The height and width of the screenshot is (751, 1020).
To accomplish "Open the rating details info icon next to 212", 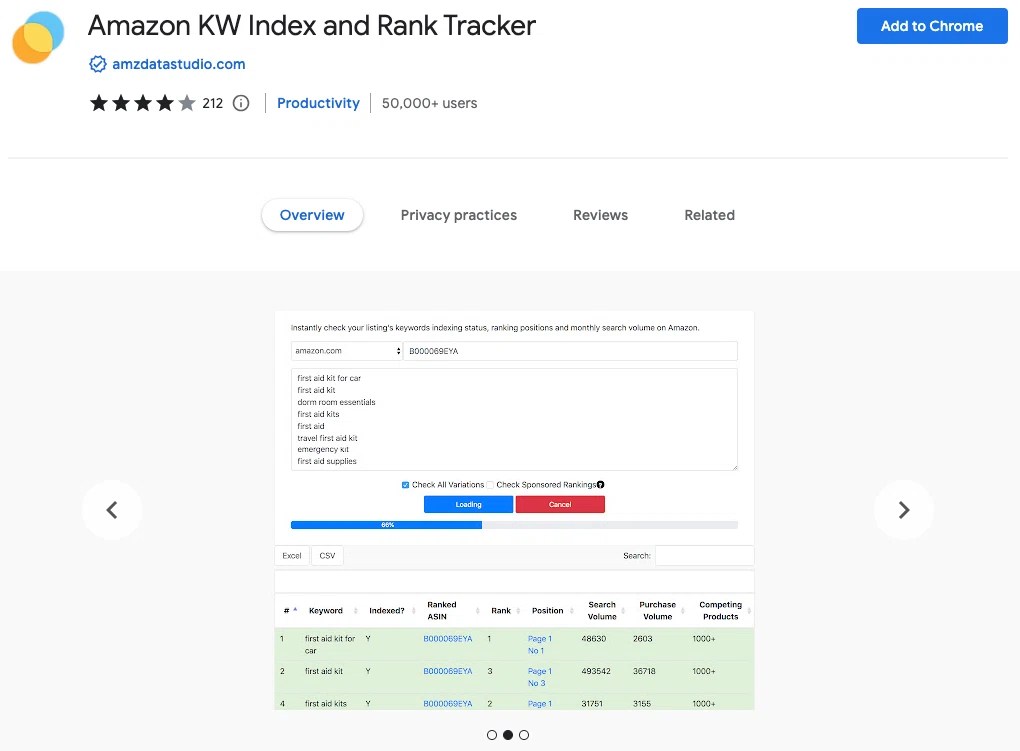I will tap(240, 103).
